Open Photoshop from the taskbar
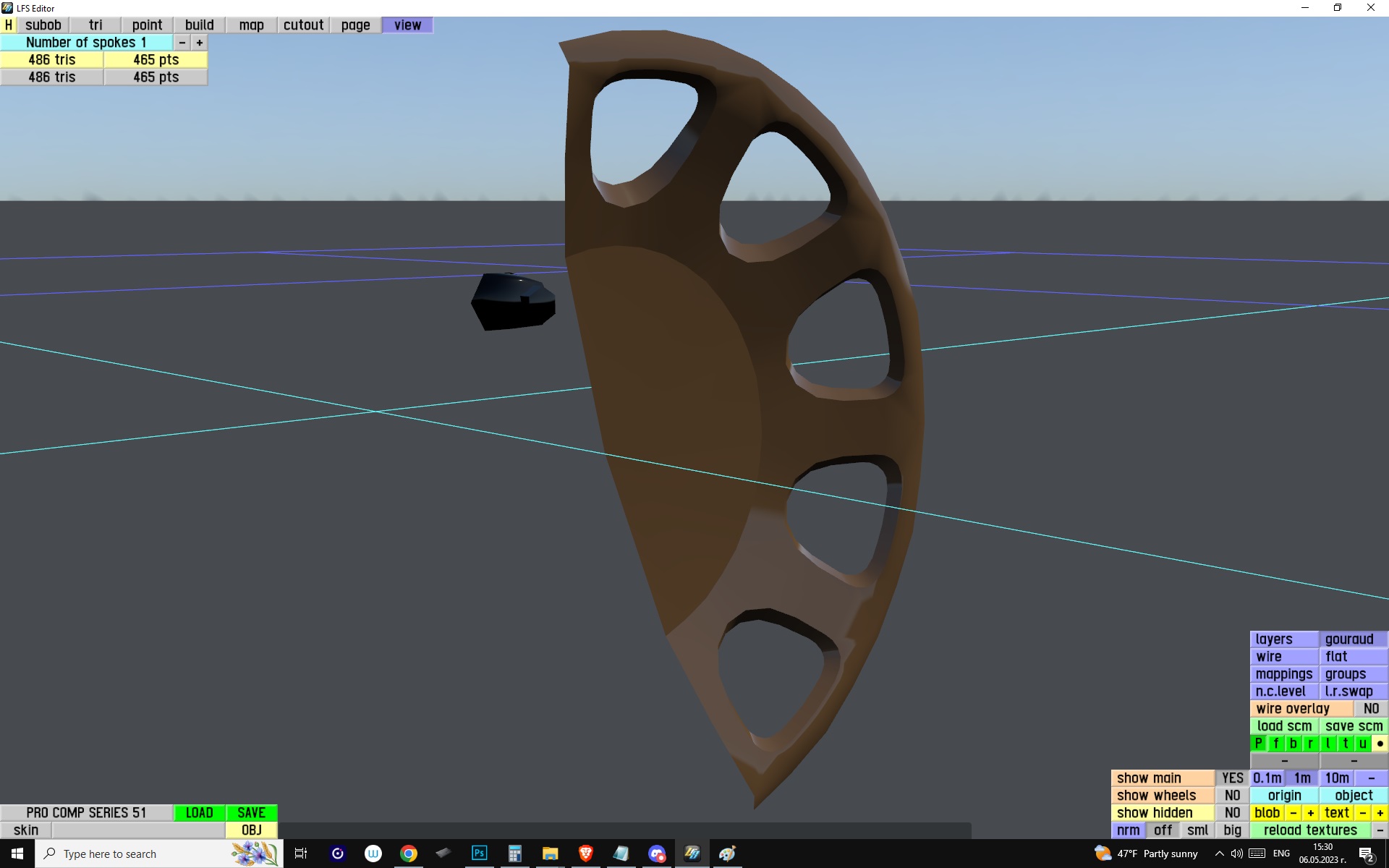 pos(479,854)
